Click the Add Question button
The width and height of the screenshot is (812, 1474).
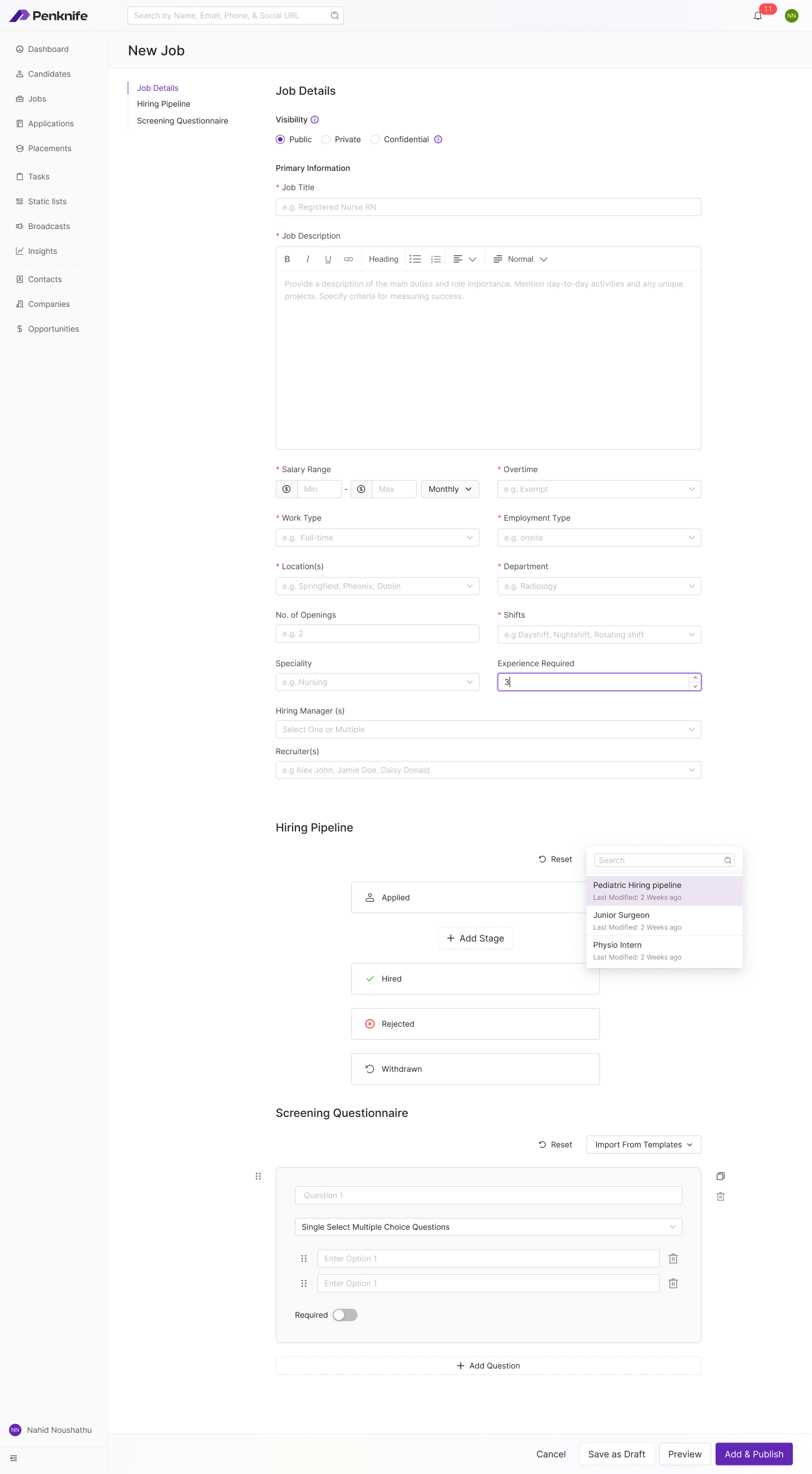pyautogui.click(x=488, y=1366)
